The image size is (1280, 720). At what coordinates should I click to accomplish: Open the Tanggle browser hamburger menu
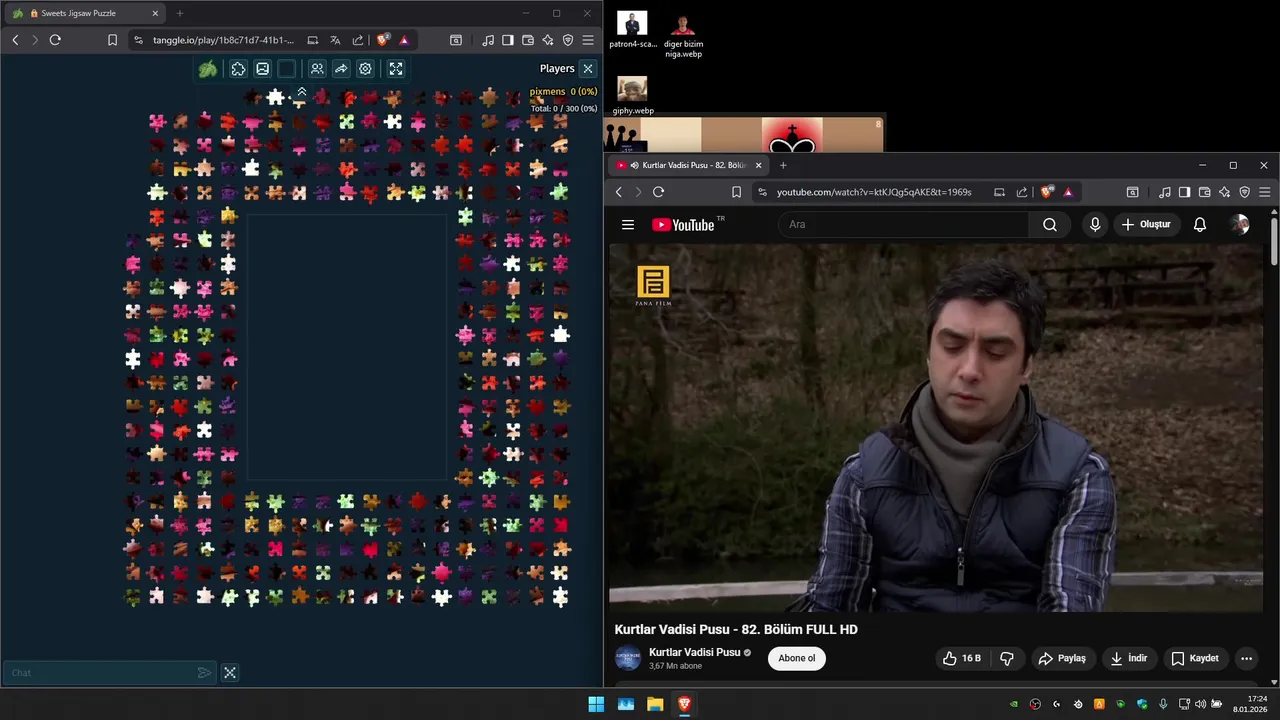tap(588, 40)
